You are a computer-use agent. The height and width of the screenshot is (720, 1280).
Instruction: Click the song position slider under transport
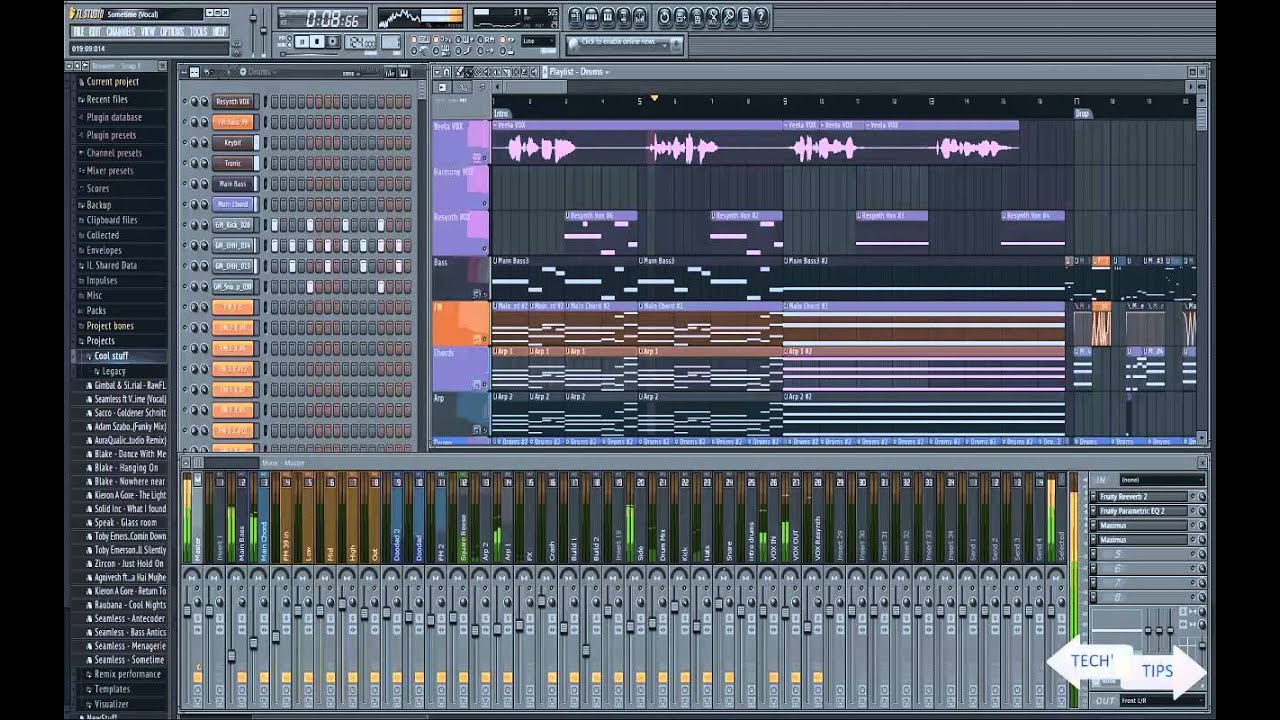[309, 53]
